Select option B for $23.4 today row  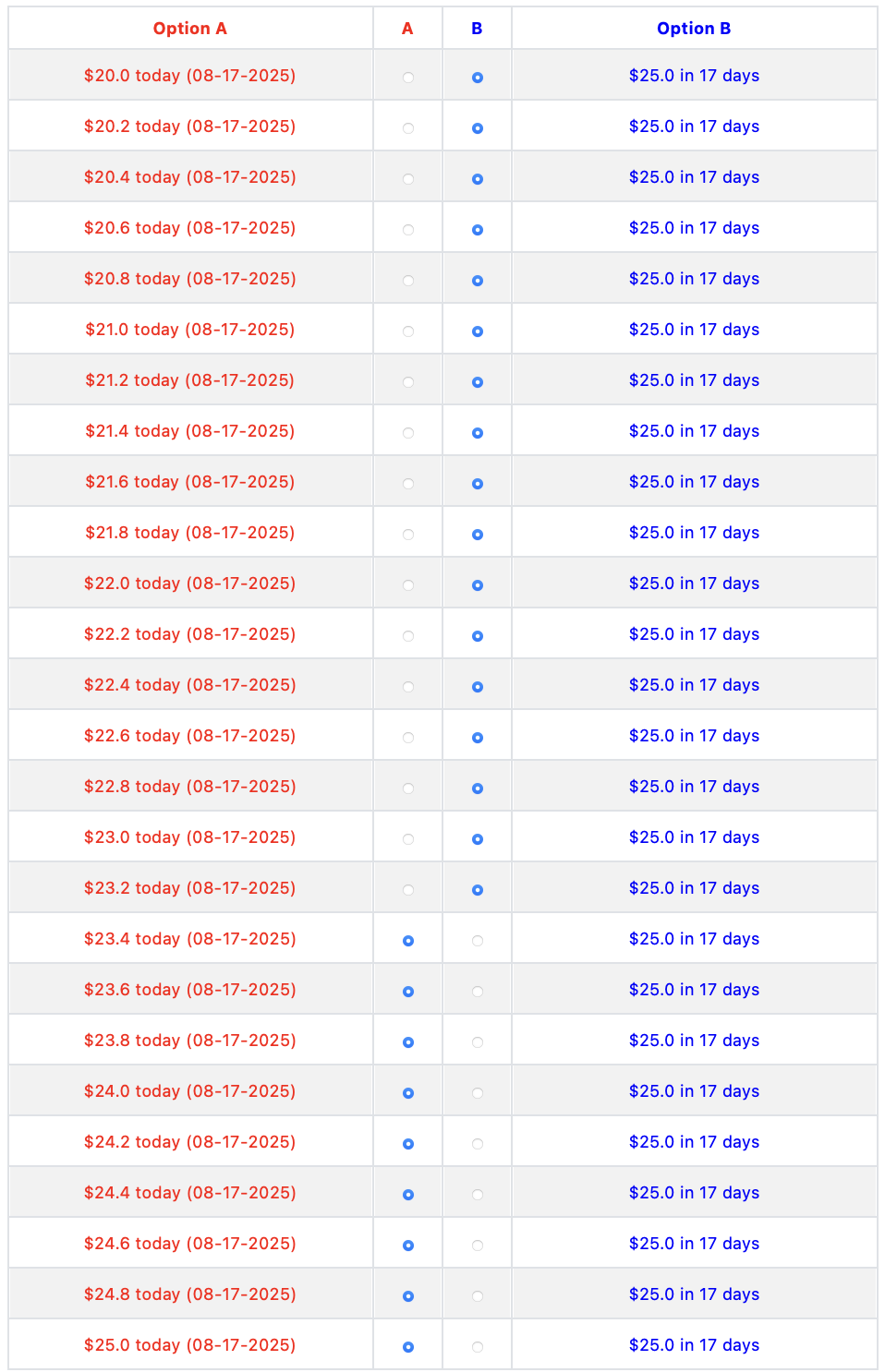pos(478,941)
